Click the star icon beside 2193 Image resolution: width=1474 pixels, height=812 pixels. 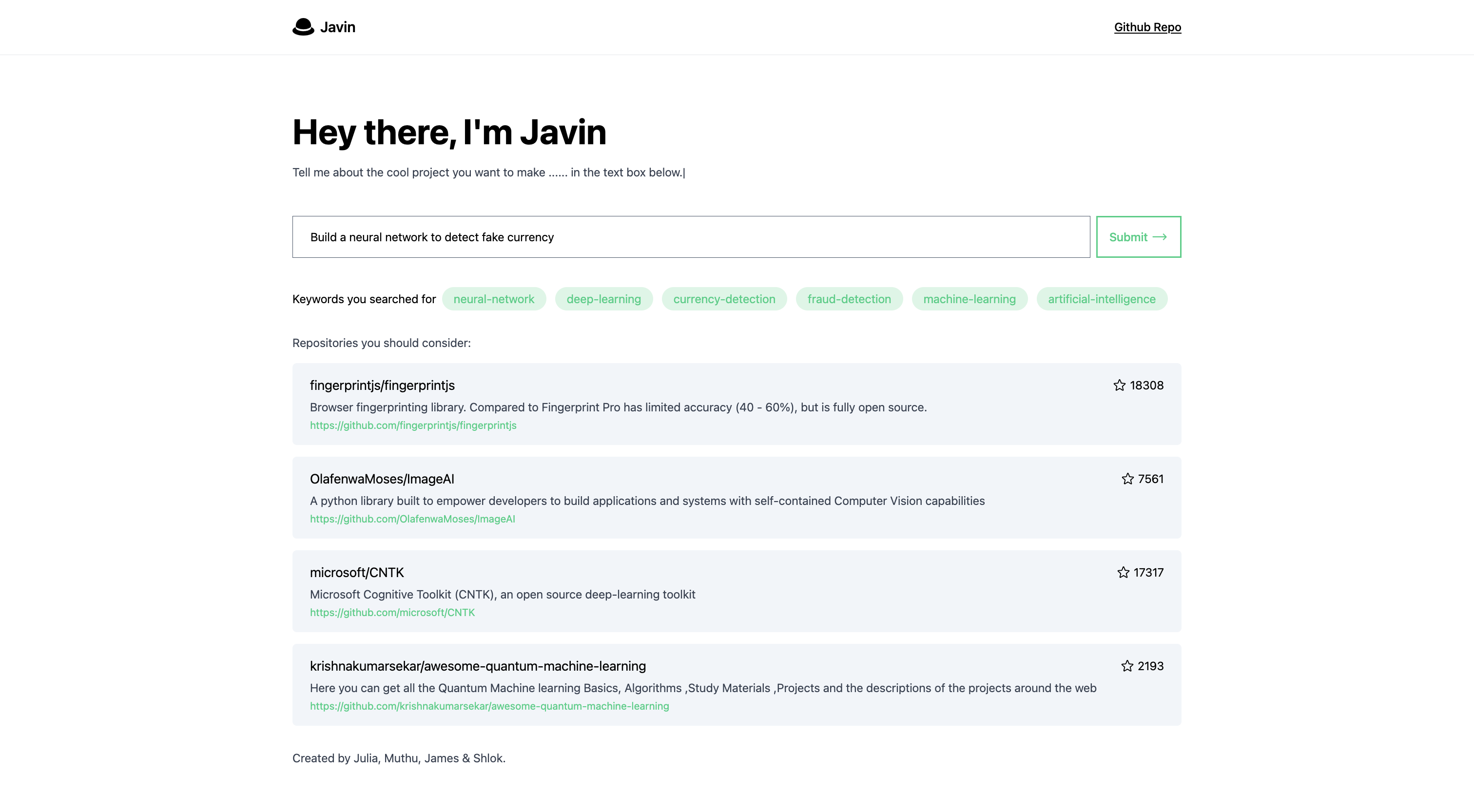pos(1126,666)
